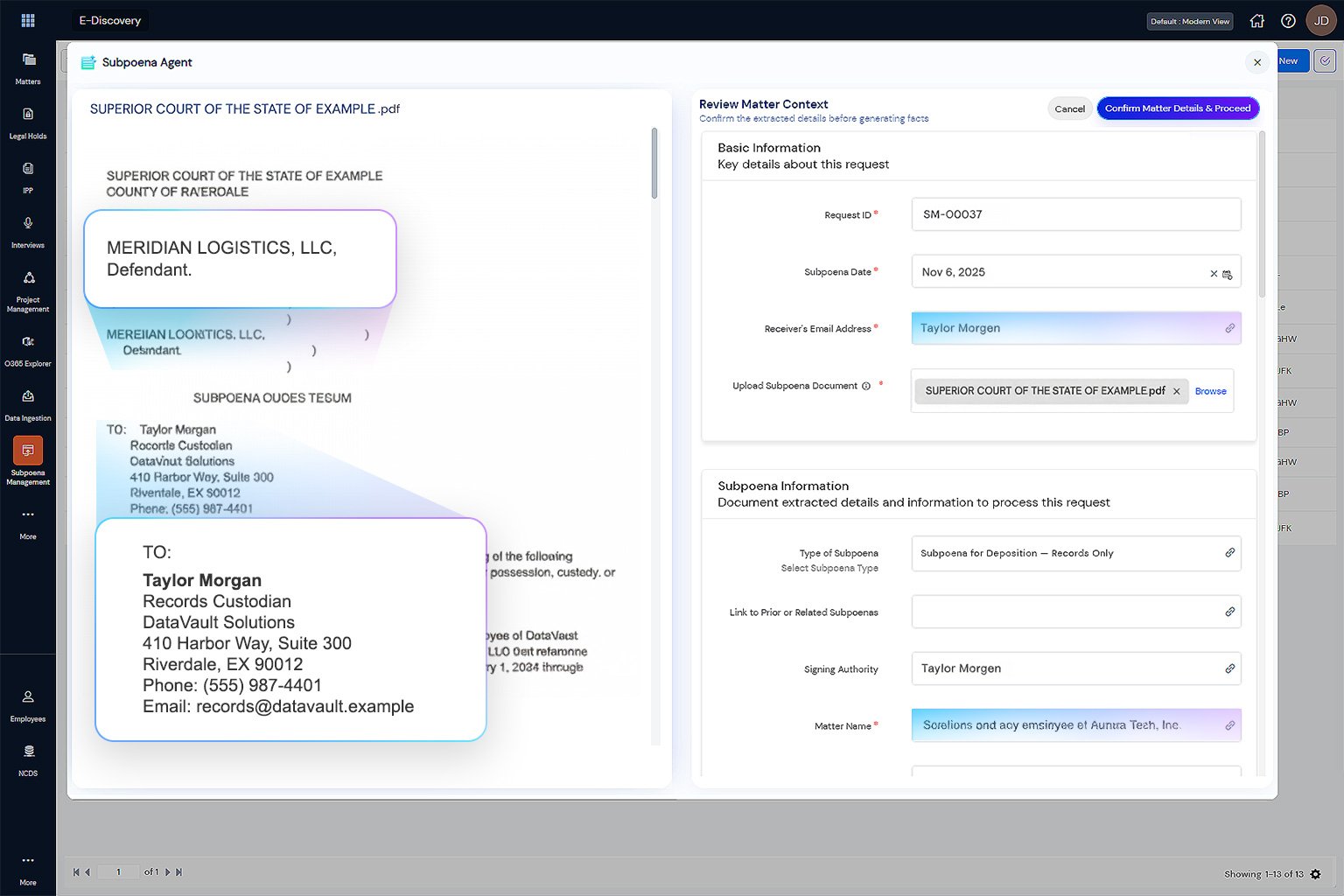
Task: Open calendar picker for Subpoena Date
Action: tap(1228, 274)
